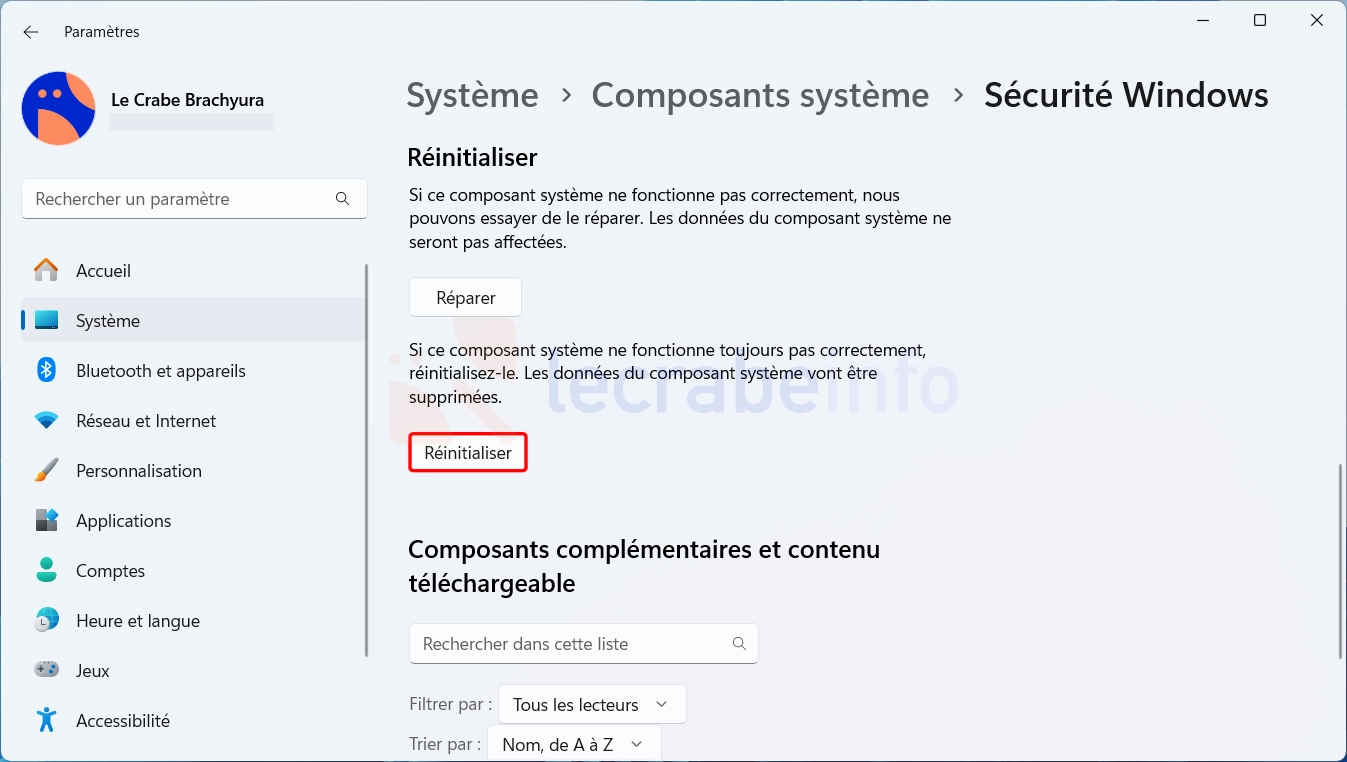Click the search magnifier in Rechercher un paramètre
This screenshot has height=762, width=1347.
pyautogui.click(x=342, y=199)
